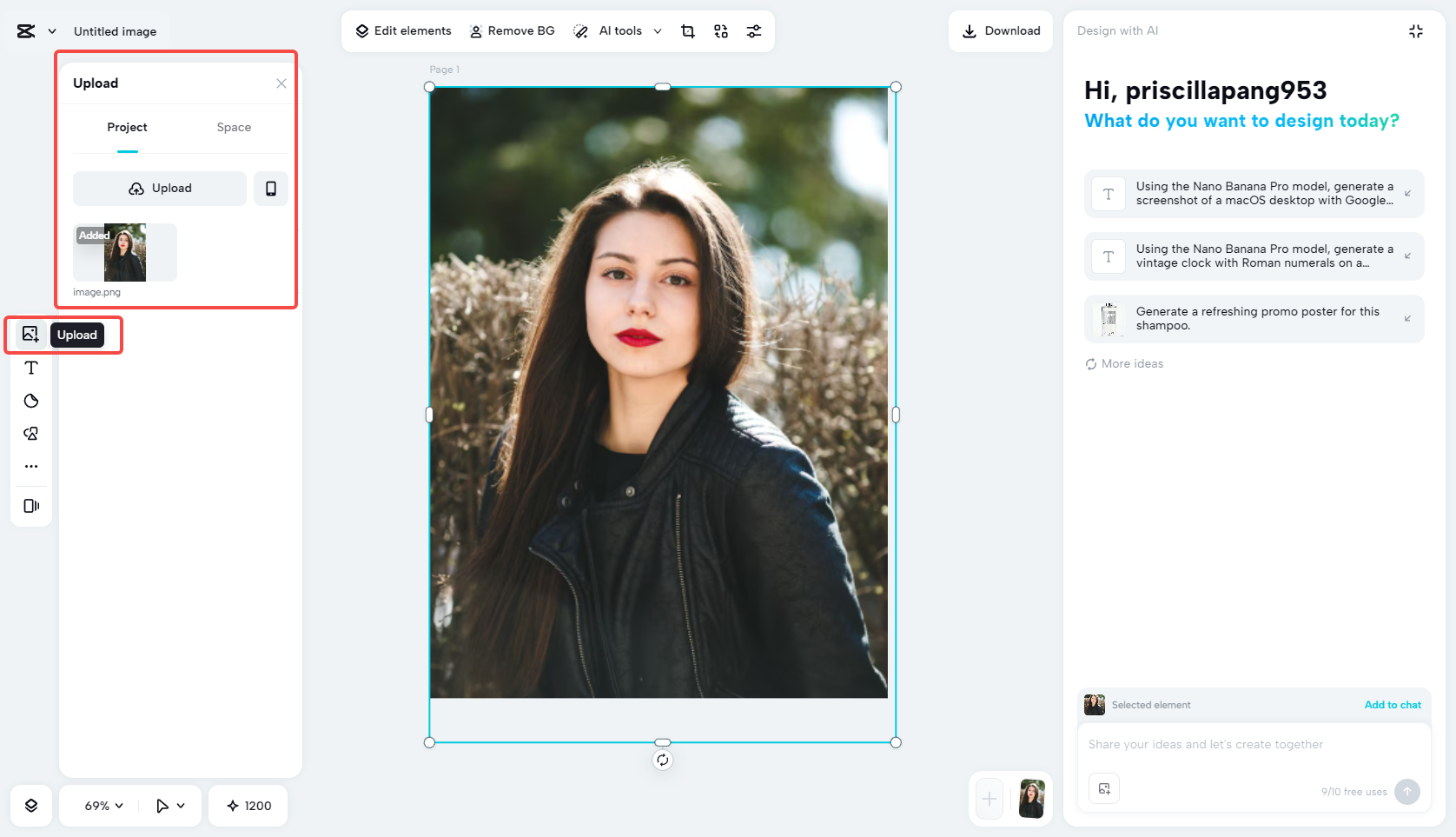This screenshot has height=837, width=1456.
Task: Select the Text tool in sidebar
Action: (31, 368)
